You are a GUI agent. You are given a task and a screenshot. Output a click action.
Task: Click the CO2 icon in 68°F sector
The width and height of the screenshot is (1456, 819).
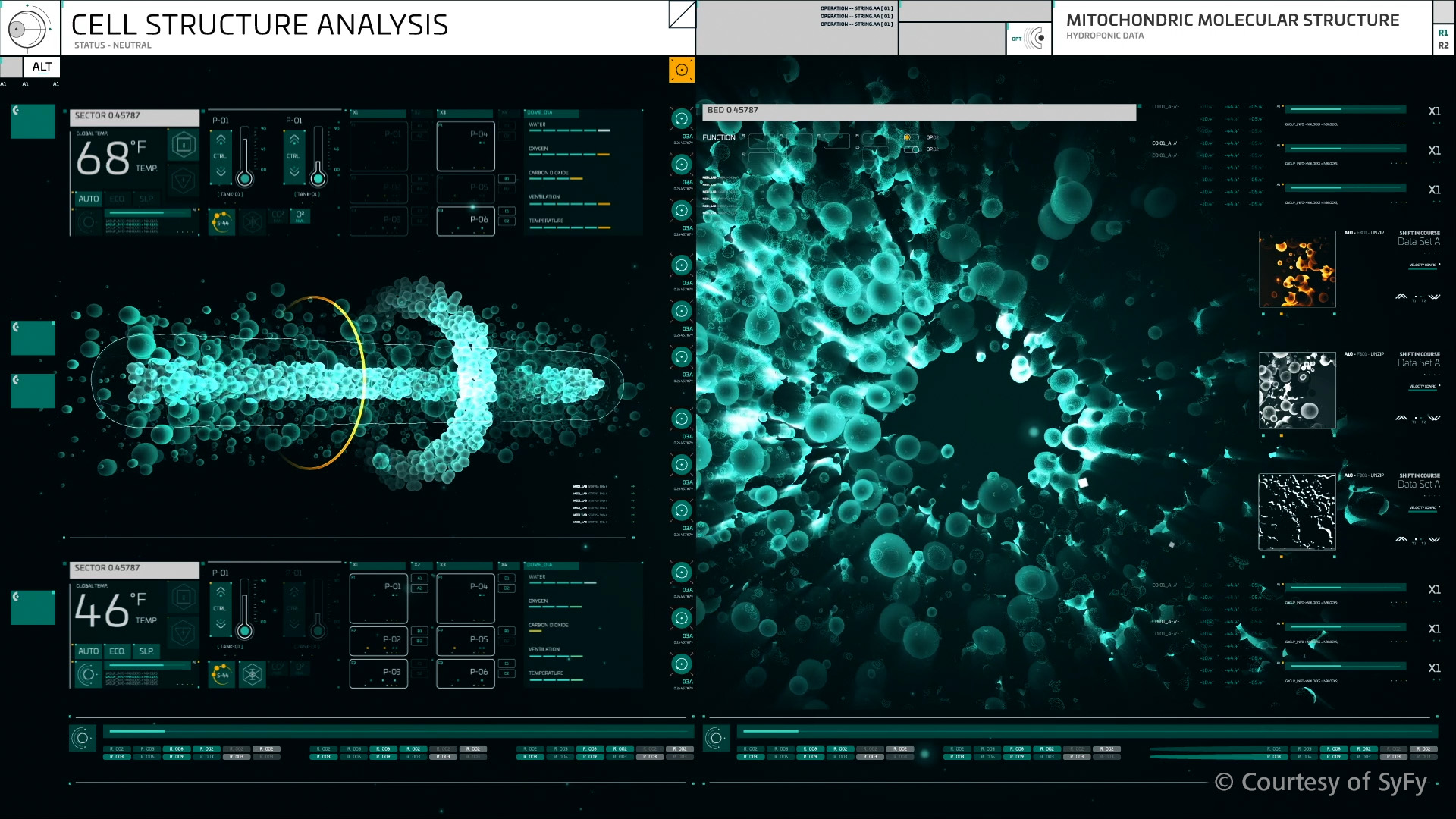point(278,217)
